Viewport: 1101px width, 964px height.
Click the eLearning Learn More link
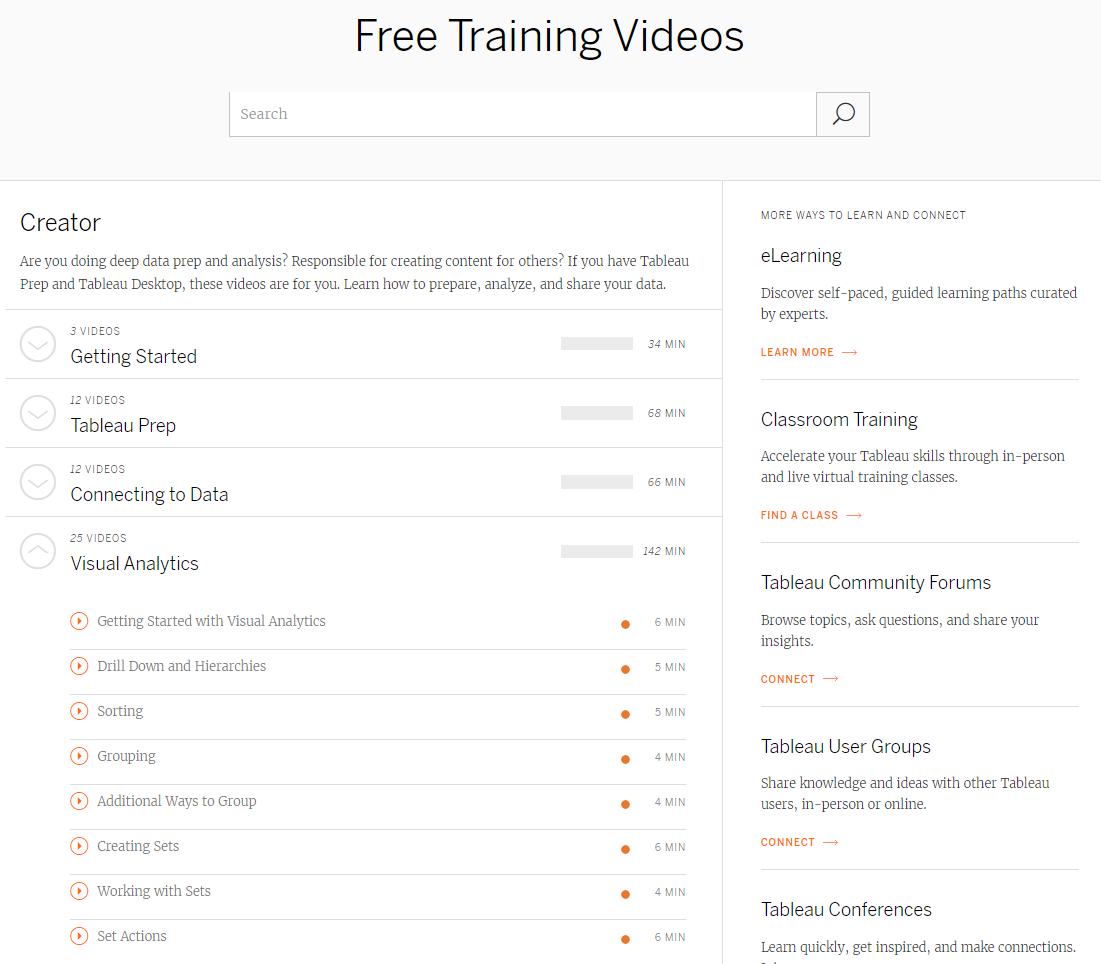click(x=808, y=352)
